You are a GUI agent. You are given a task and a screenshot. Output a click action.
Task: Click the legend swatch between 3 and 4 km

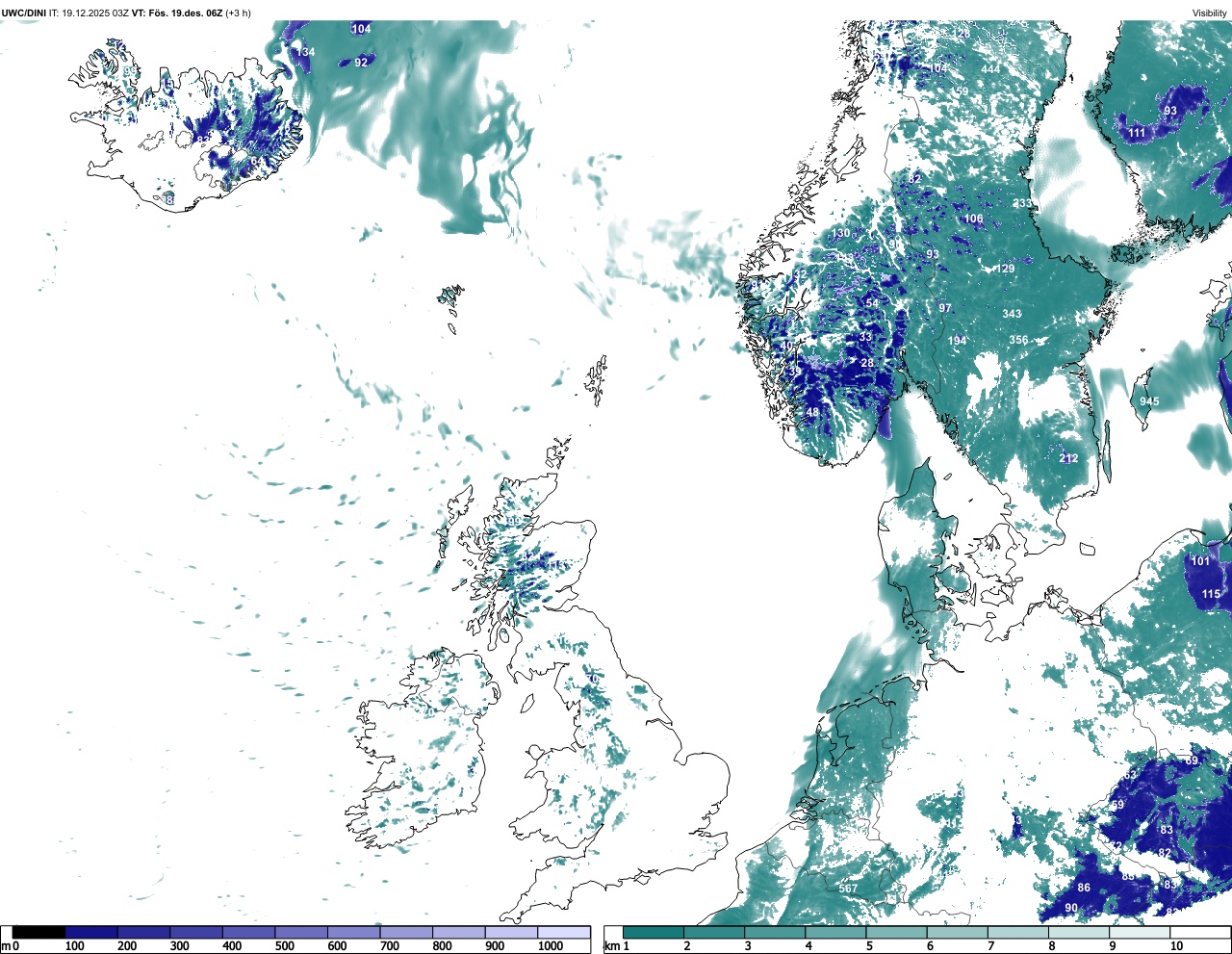[775, 933]
